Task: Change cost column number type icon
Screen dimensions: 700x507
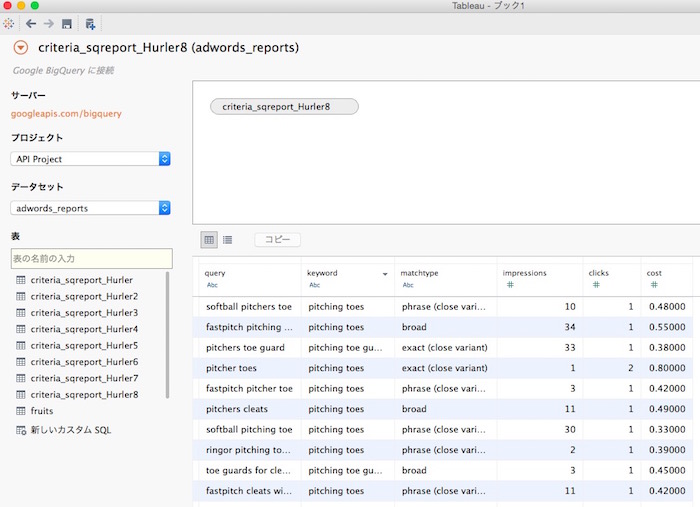Action: coord(654,285)
